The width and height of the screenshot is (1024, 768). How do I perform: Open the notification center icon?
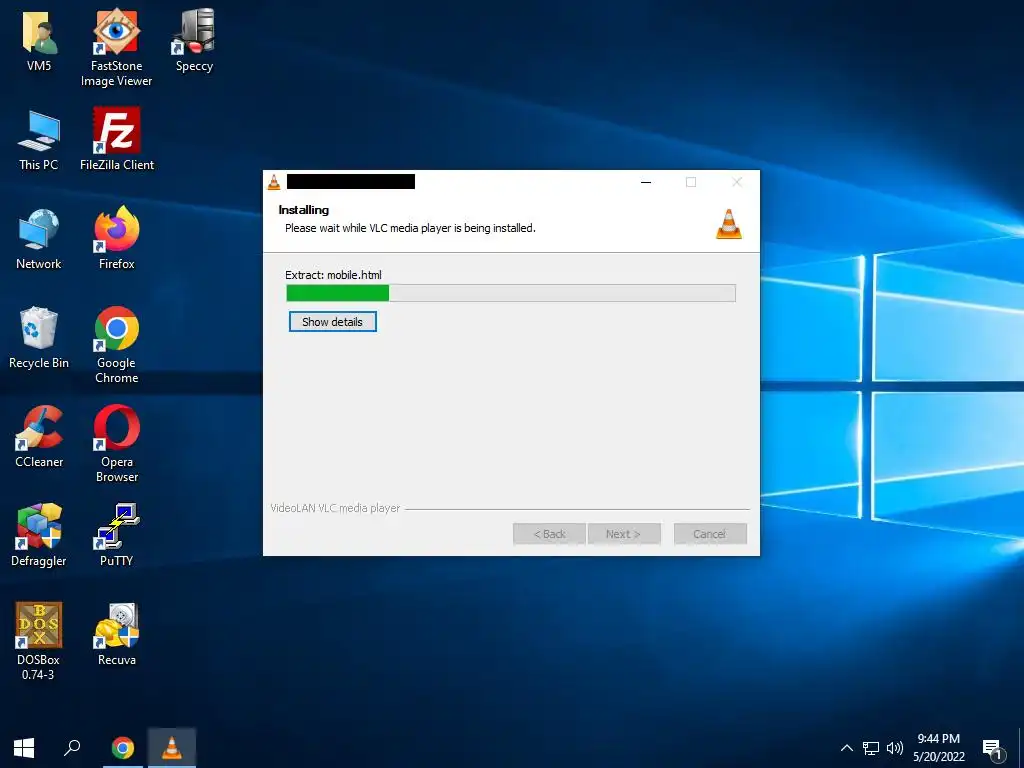pyautogui.click(x=993, y=750)
